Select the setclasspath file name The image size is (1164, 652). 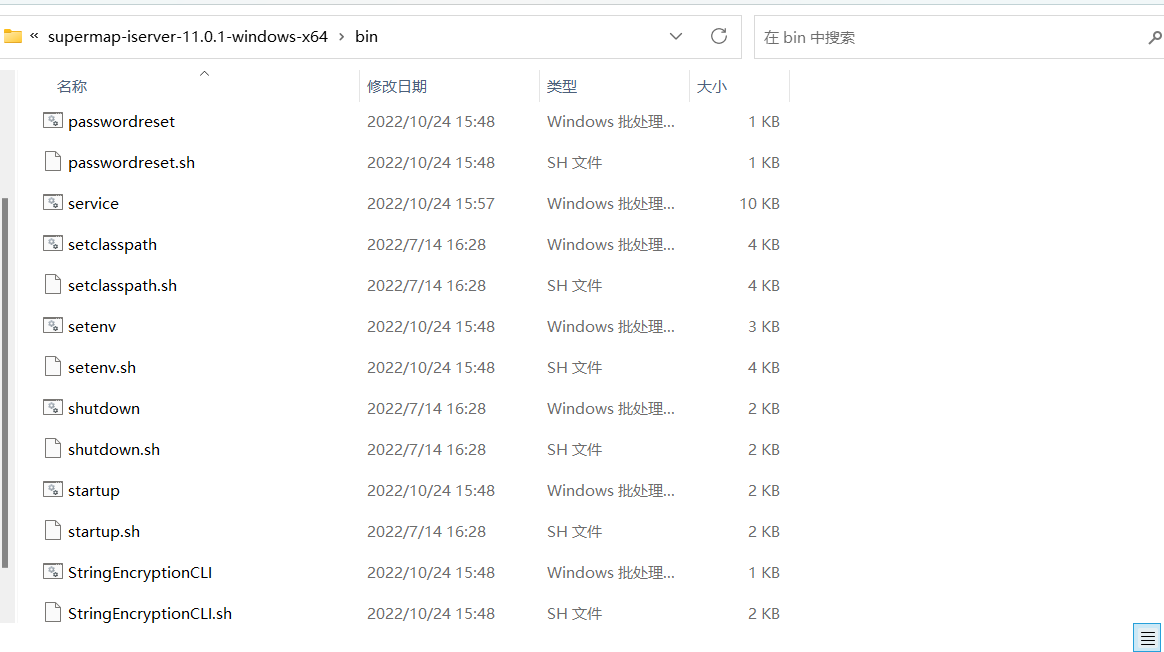113,244
